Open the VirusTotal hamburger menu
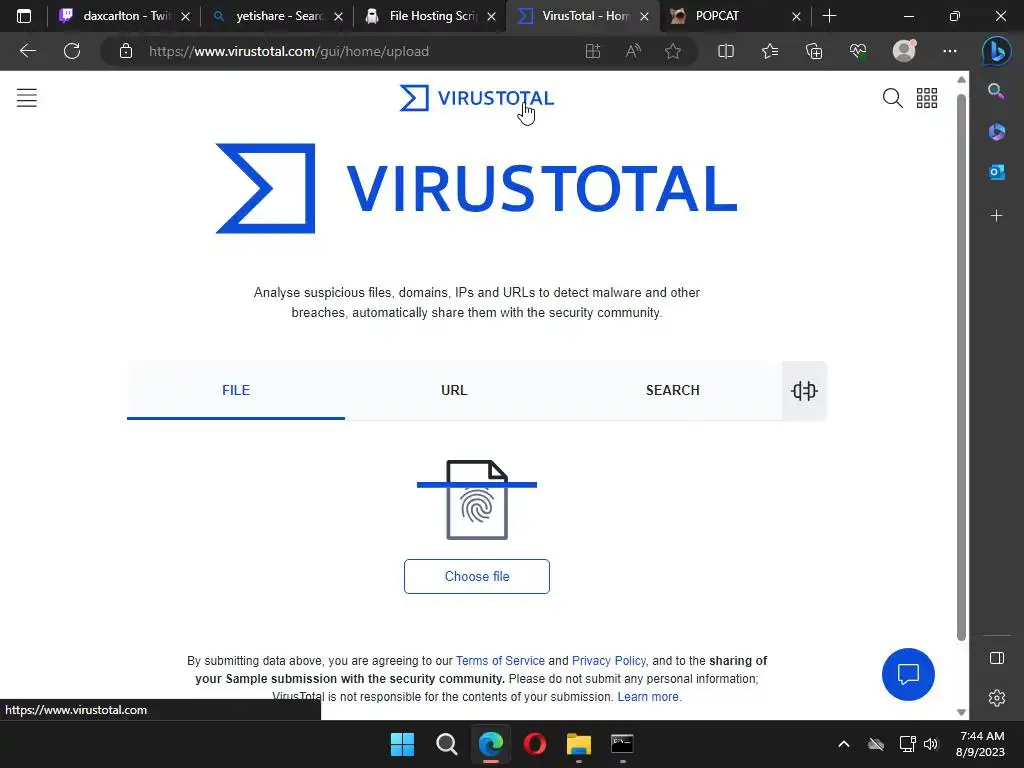Screen dimensions: 1024x768 tap(27, 98)
